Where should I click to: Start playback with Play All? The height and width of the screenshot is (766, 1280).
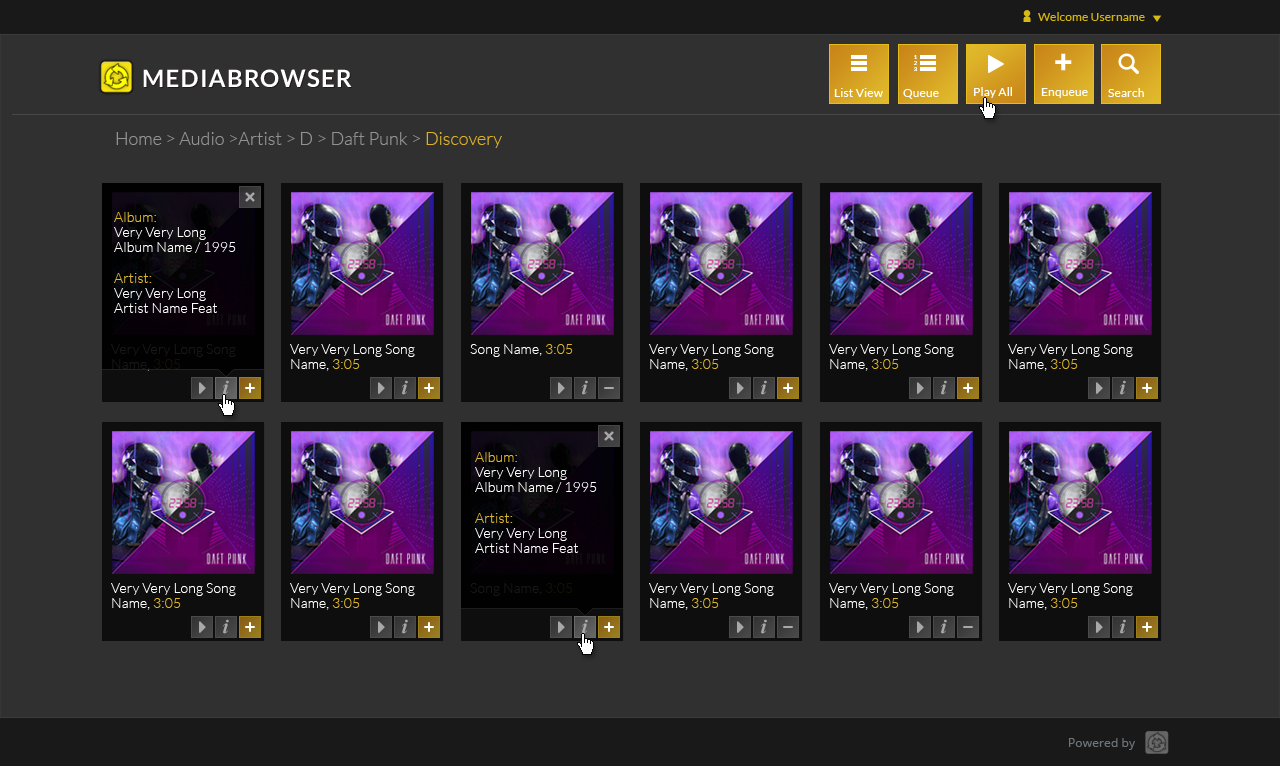996,74
